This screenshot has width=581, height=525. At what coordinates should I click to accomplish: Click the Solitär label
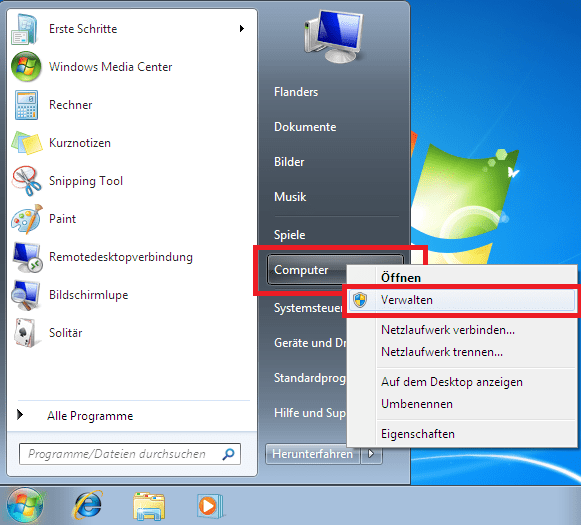pyautogui.click(x=65, y=333)
